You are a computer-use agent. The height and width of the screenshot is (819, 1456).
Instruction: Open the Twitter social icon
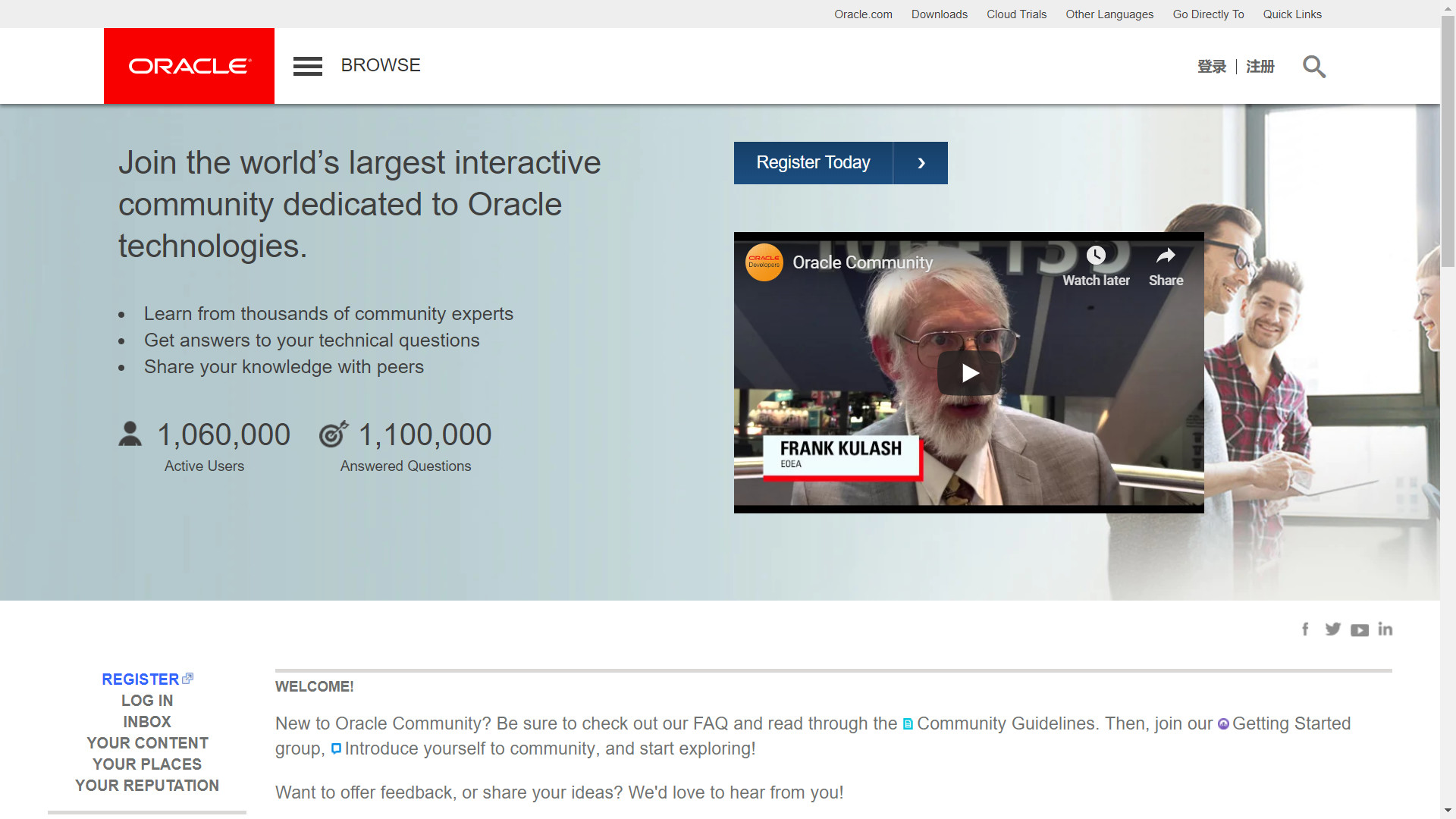[x=1332, y=629]
